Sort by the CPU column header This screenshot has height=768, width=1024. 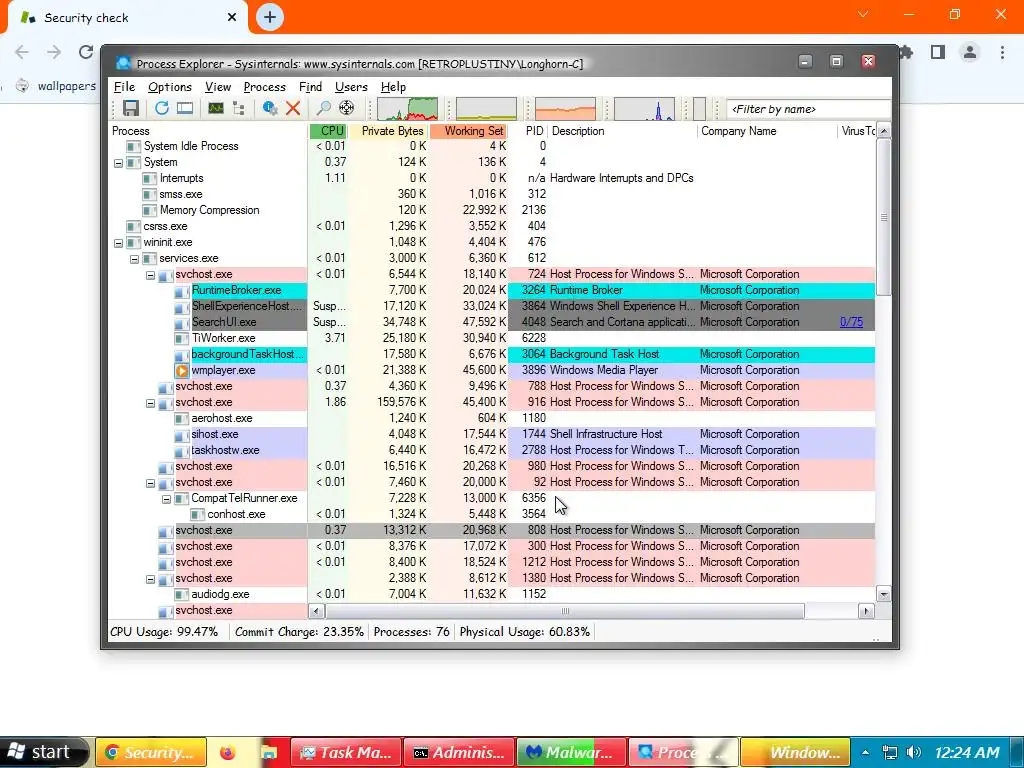(x=328, y=131)
